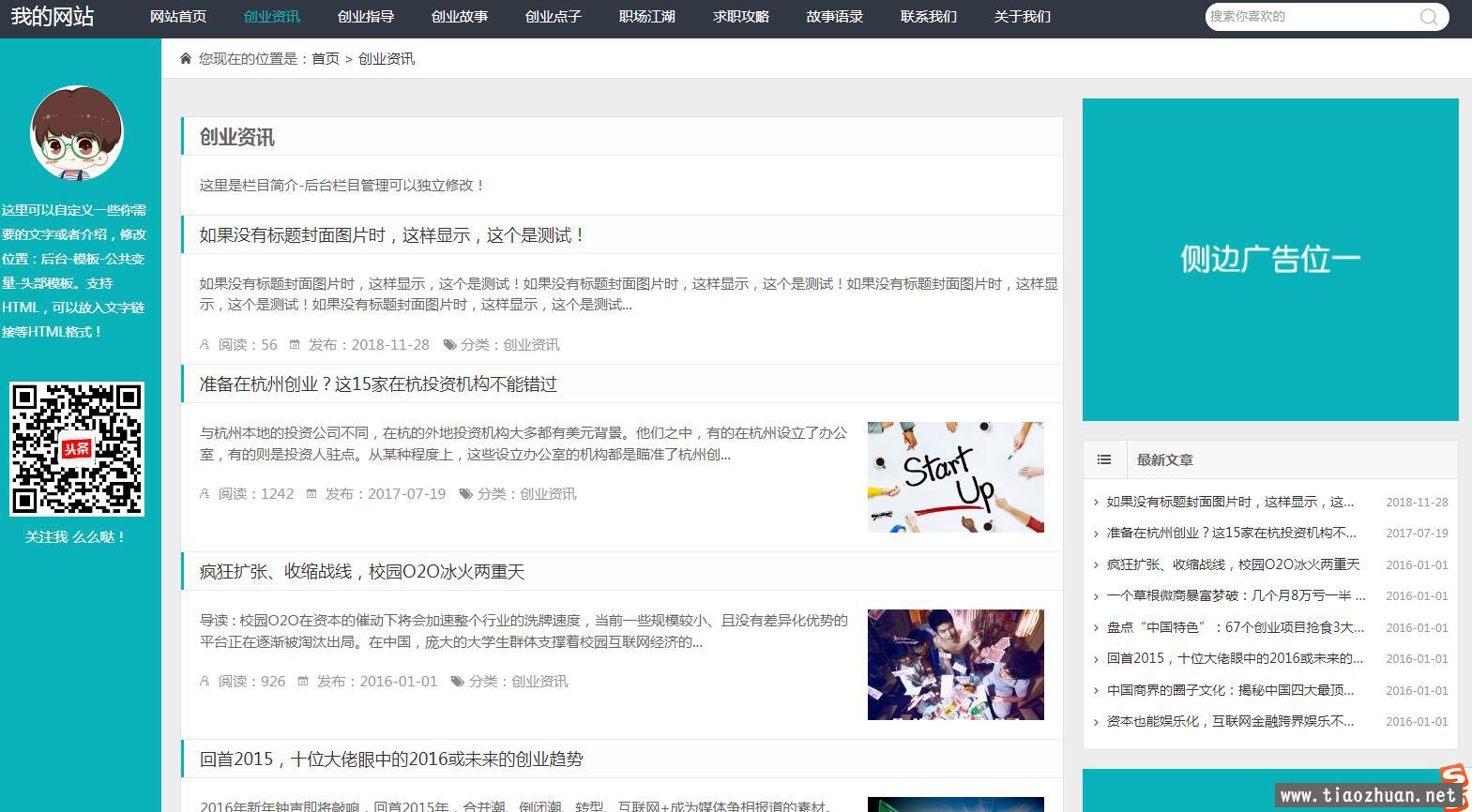Open the 联系我们 page
Screen dimensions: 1472x812
pyautogui.click(x=929, y=17)
